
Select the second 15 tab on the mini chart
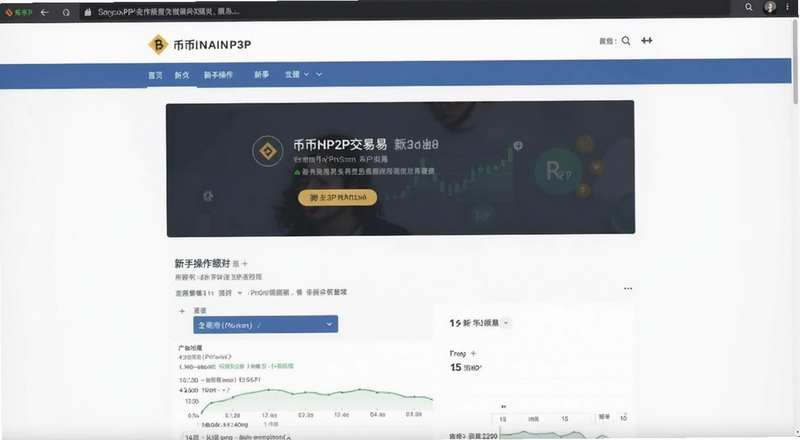pos(565,419)
